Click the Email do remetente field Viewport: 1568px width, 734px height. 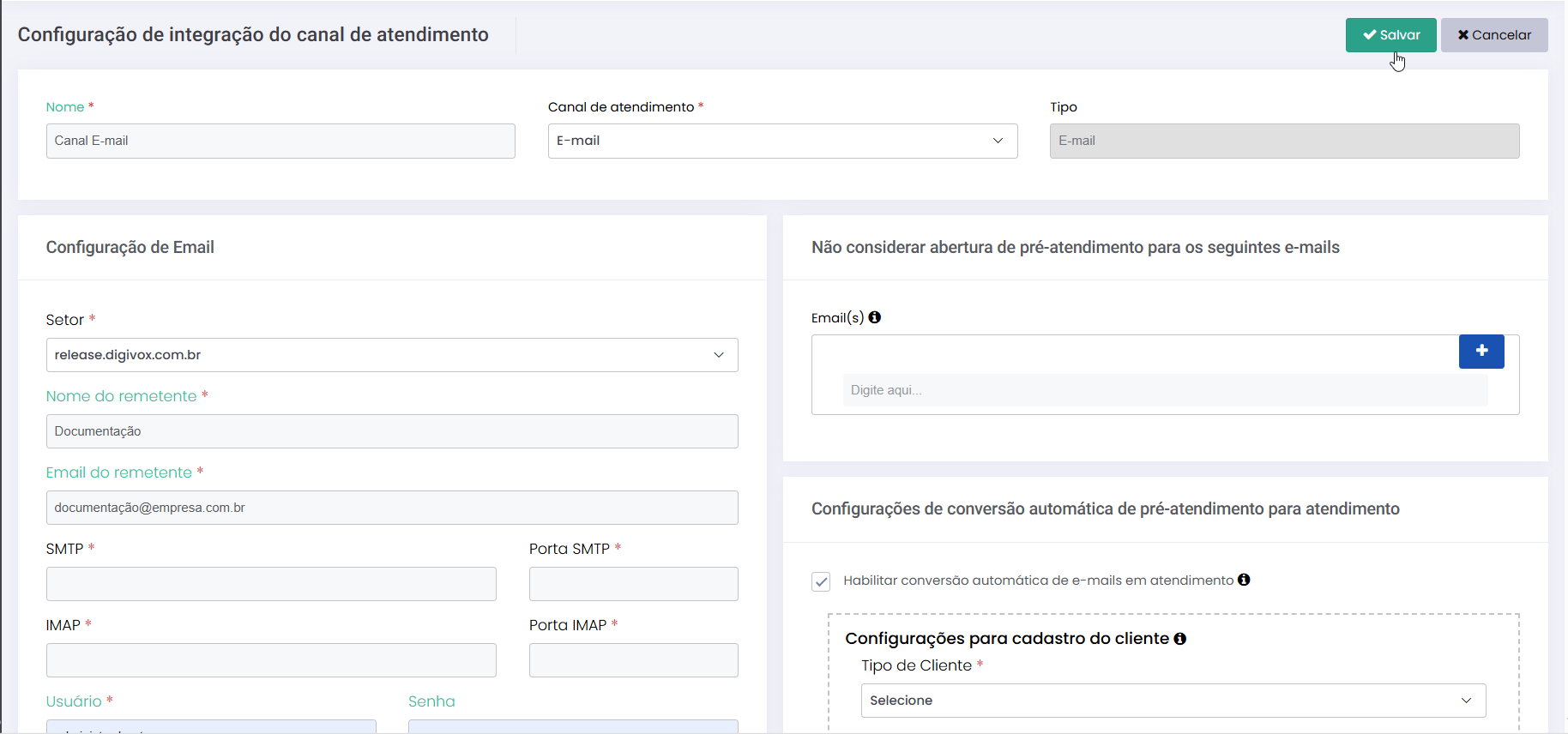391,508
